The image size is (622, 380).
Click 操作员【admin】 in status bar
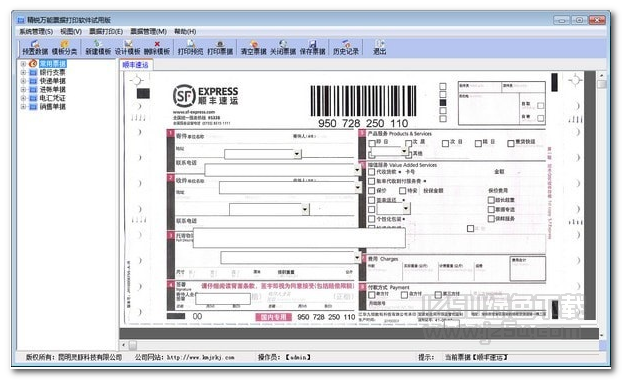[x=284, y=358]
